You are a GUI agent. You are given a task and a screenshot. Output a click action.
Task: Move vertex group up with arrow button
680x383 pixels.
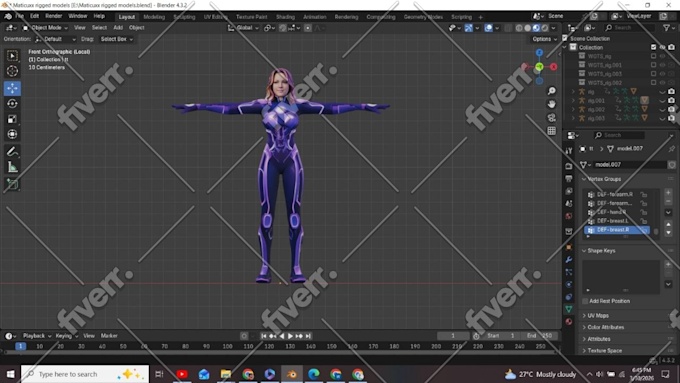point(668,225)
